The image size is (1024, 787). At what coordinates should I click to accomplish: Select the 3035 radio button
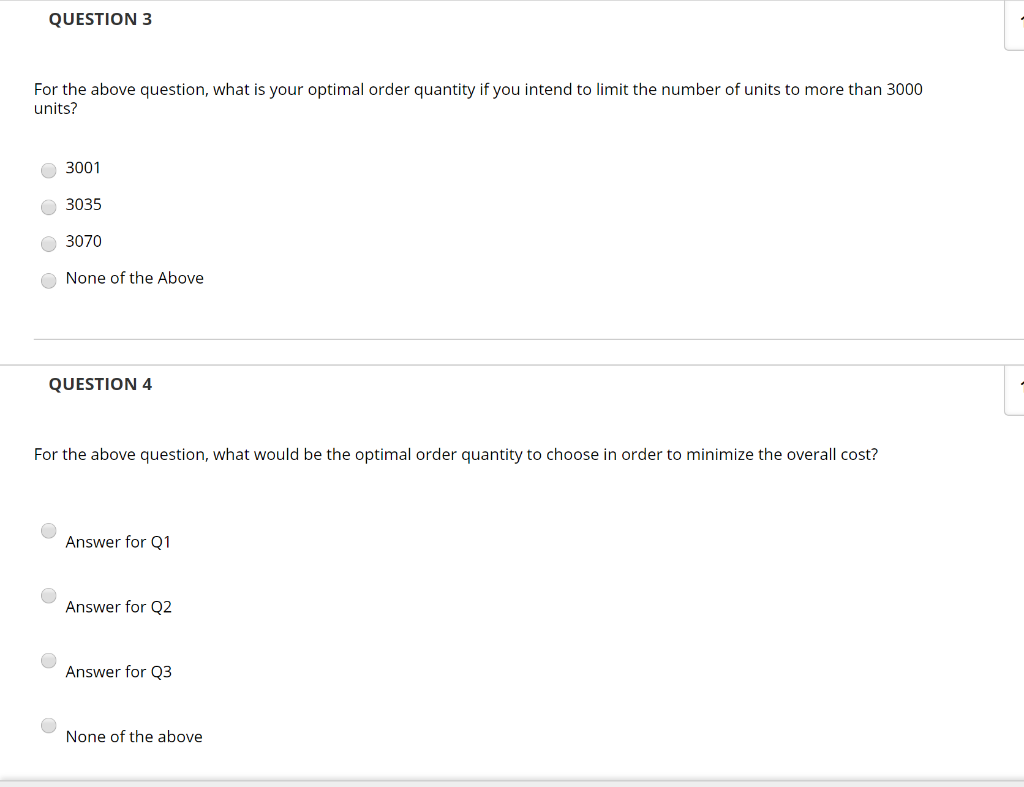coord(48,207)
